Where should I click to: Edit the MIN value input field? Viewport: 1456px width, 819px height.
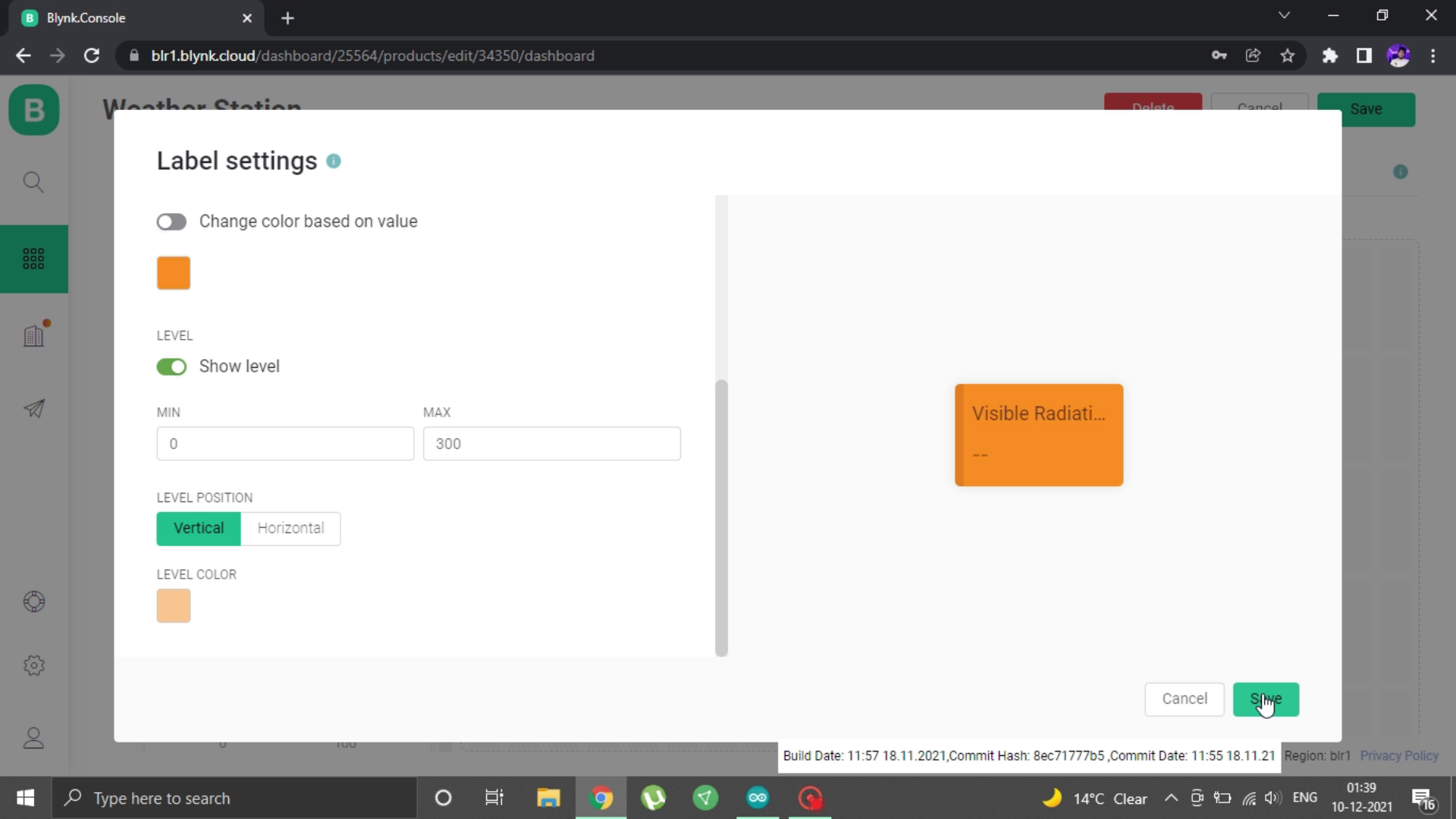point(285,443)
